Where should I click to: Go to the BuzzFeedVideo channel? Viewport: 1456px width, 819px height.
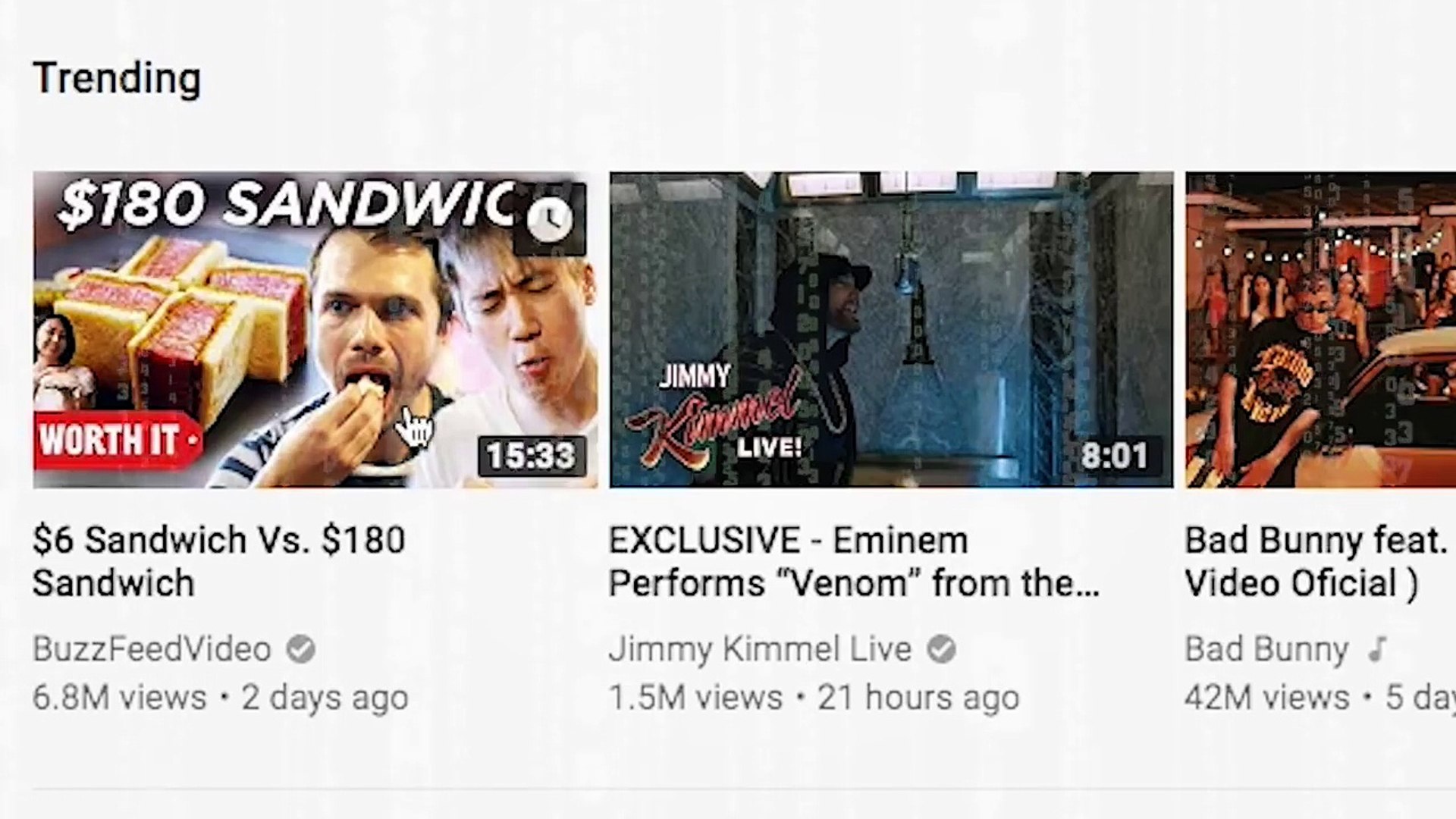[x=152, y=650]
